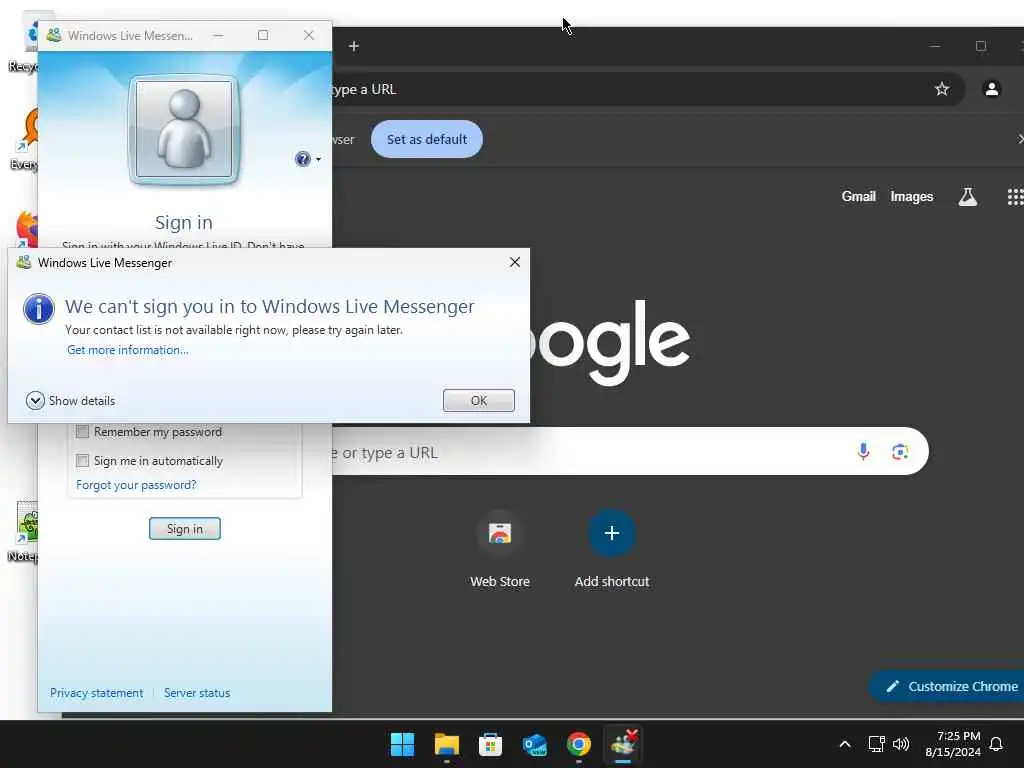Search by image with Google Lens icon
This screenshot has height=768, width=1024.
[x=900, y=451]
